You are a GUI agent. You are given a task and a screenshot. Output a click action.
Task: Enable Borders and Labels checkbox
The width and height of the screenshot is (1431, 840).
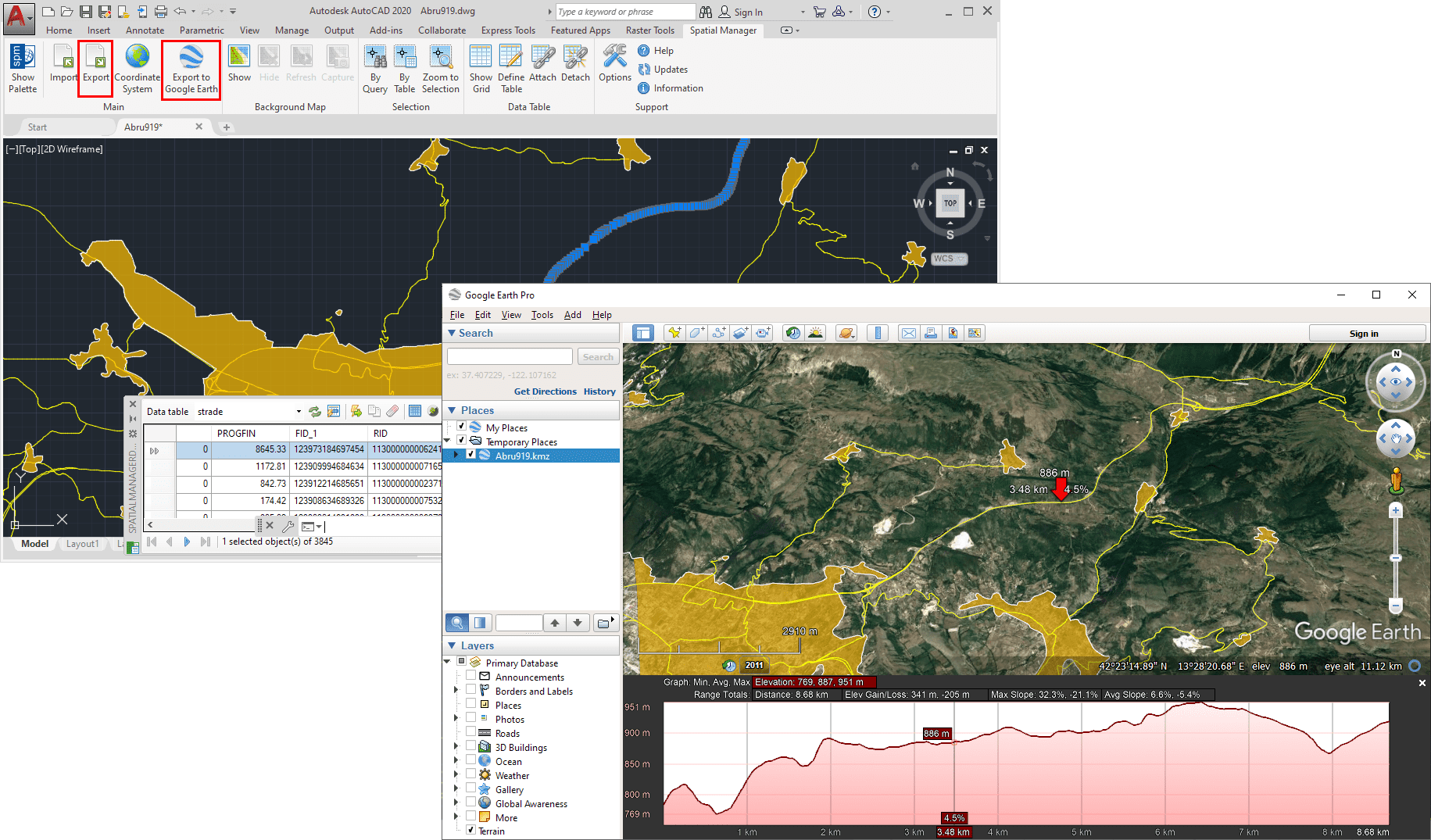471,691
